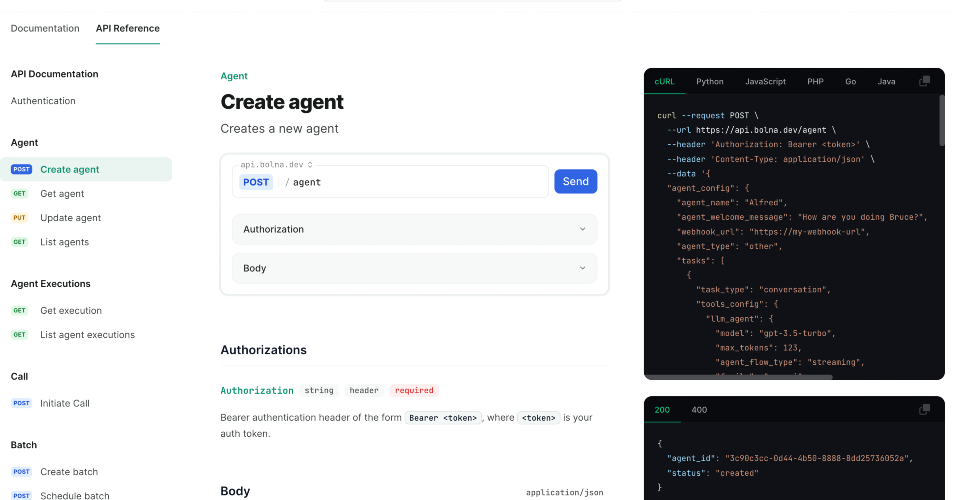
Task: Click the 'string' type tag
Action: pos(319,390)
